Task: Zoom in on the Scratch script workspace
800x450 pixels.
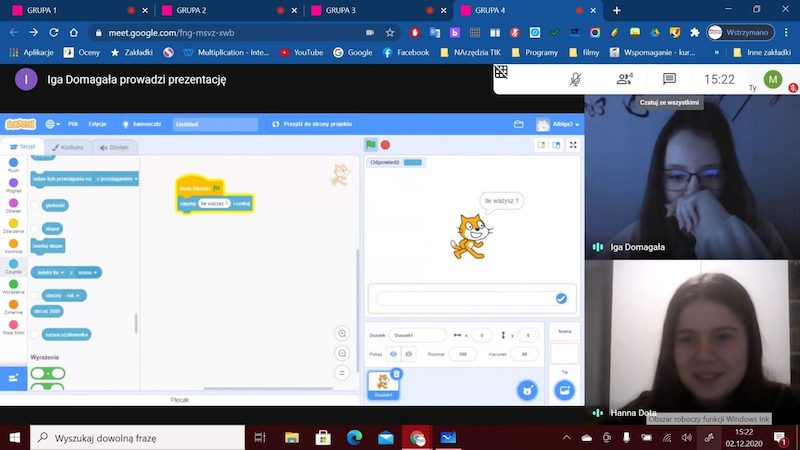Action: click(x=342, y=334)
